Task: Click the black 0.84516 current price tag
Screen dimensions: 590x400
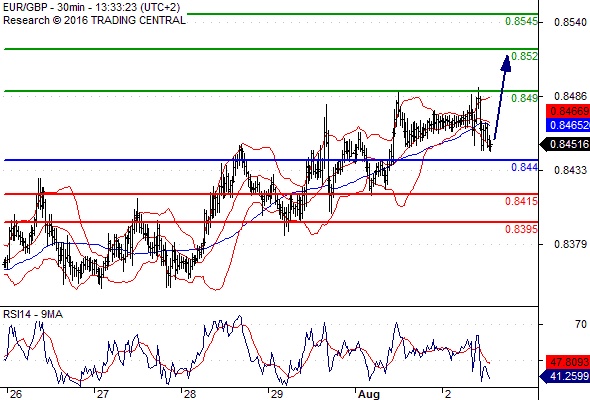Action: [565, 144]
